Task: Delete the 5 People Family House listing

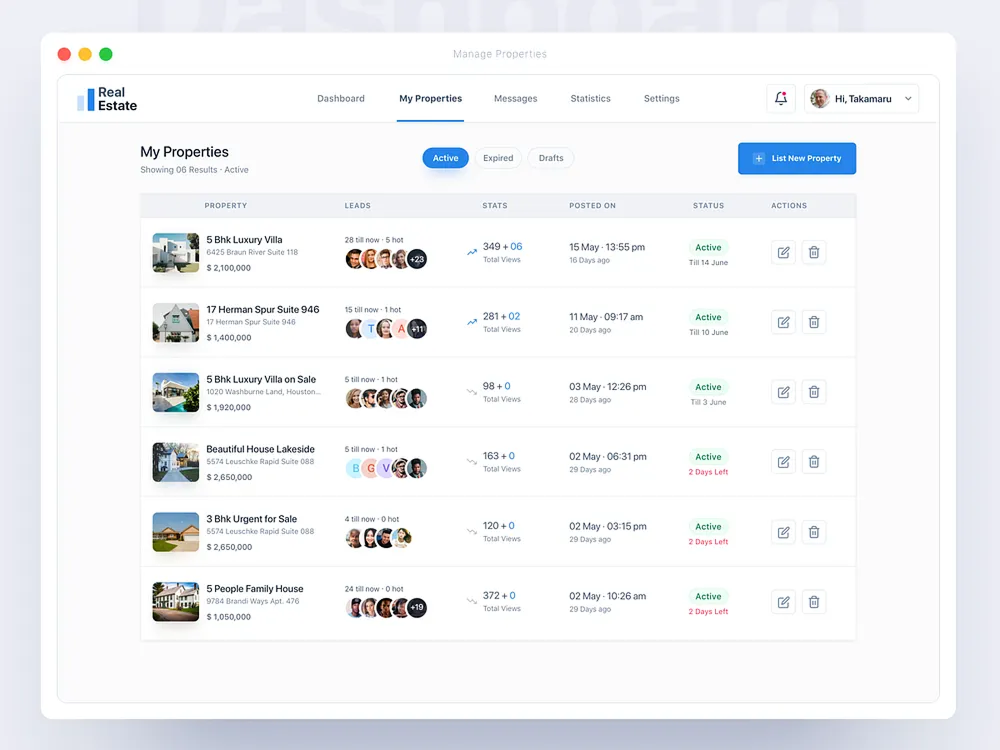Action: tap(814, 602)
